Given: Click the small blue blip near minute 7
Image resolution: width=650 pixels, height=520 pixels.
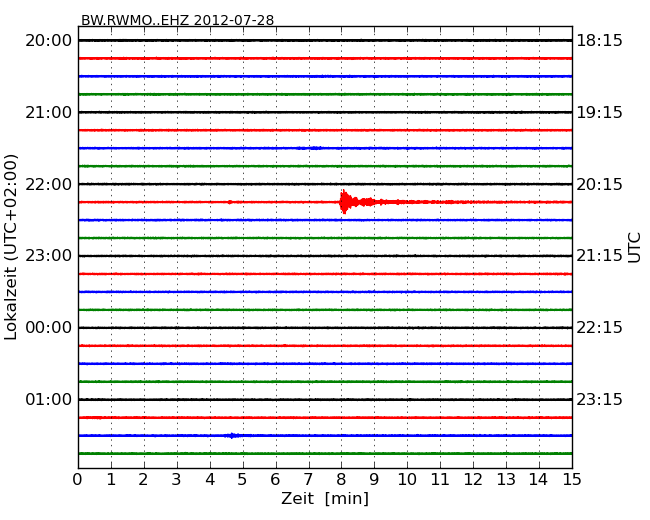Looking at the screenshot, I should [310, 148].
